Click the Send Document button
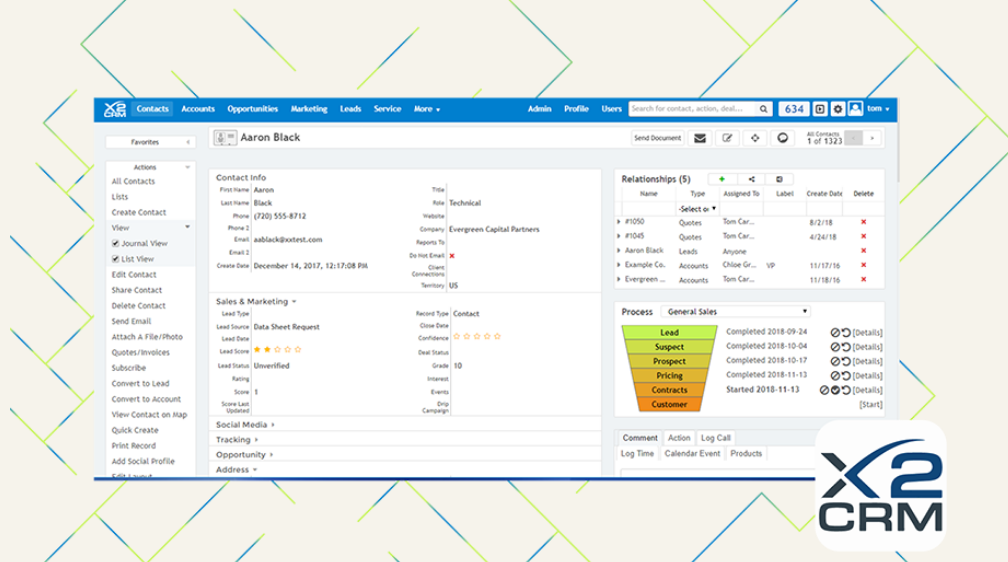Image resolution: width=1008 pixels, height=562 pixels. pyautogui.click(x=657, y=138)
